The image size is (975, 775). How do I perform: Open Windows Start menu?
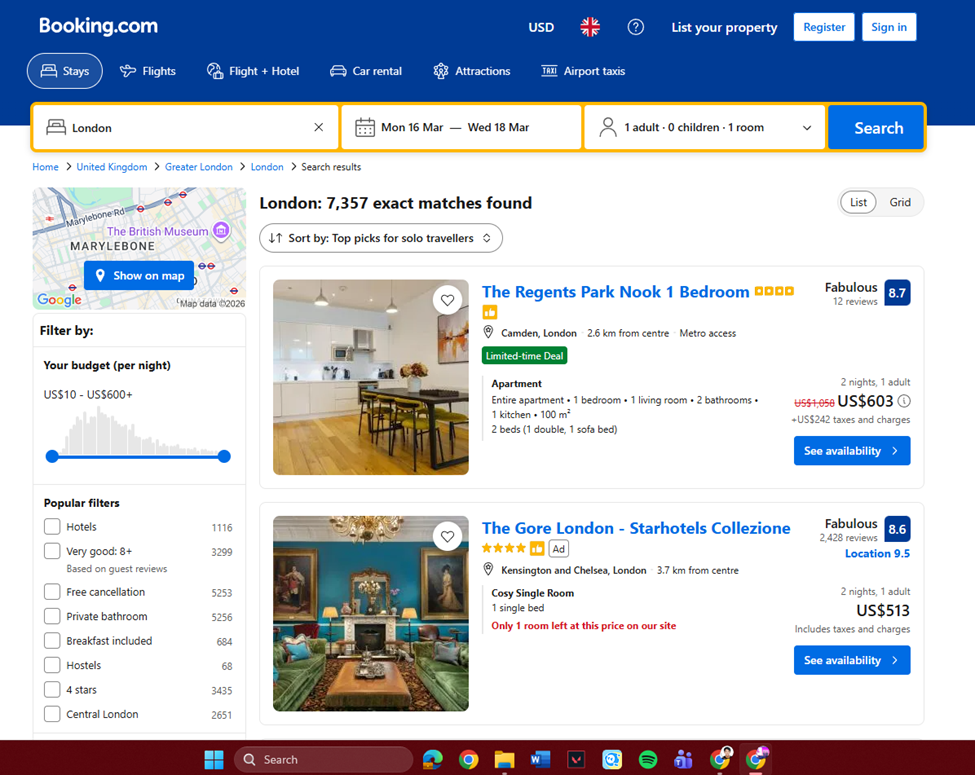click(214, 759)
